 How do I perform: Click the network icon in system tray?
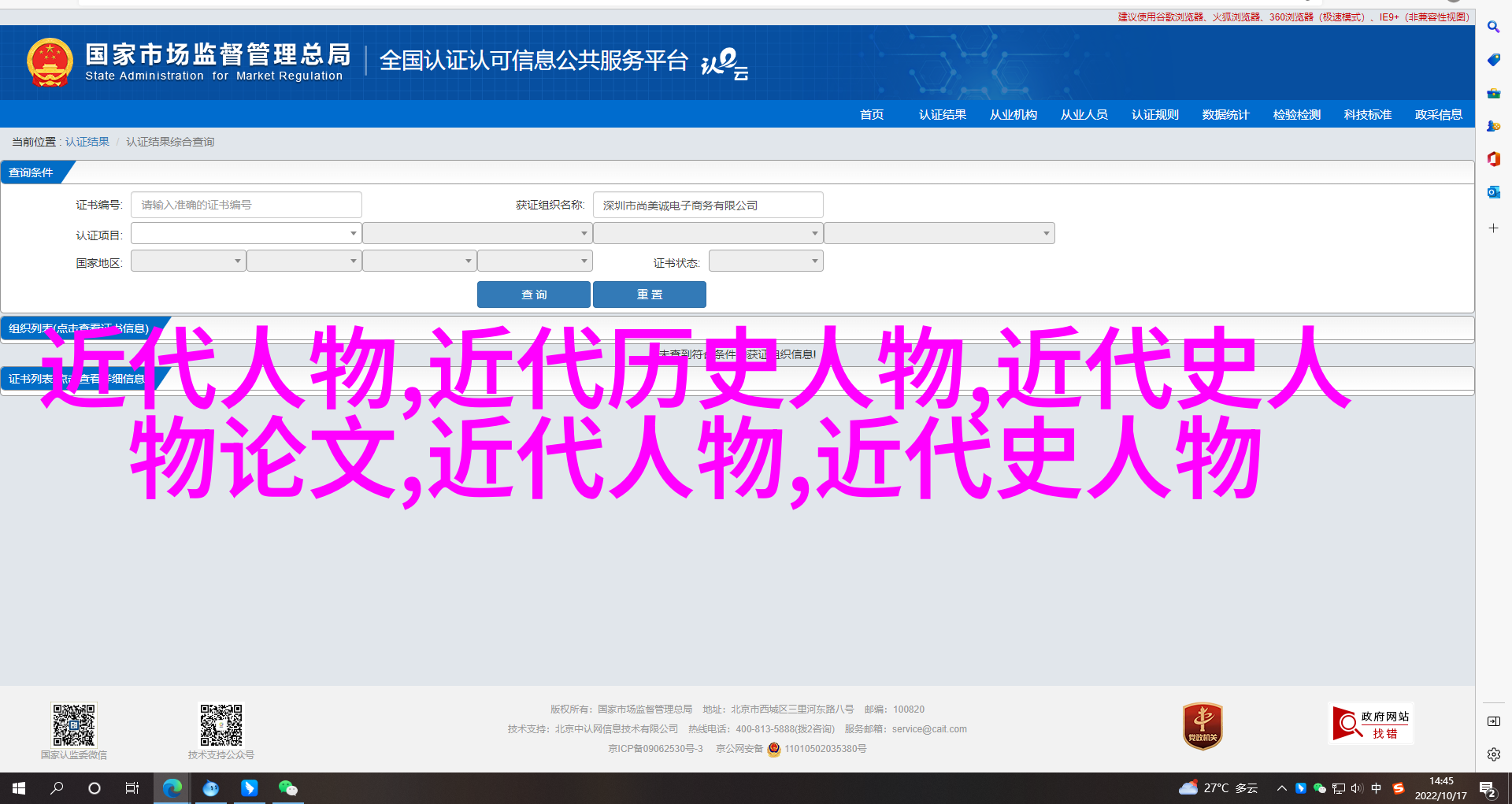pos(1338,787)
